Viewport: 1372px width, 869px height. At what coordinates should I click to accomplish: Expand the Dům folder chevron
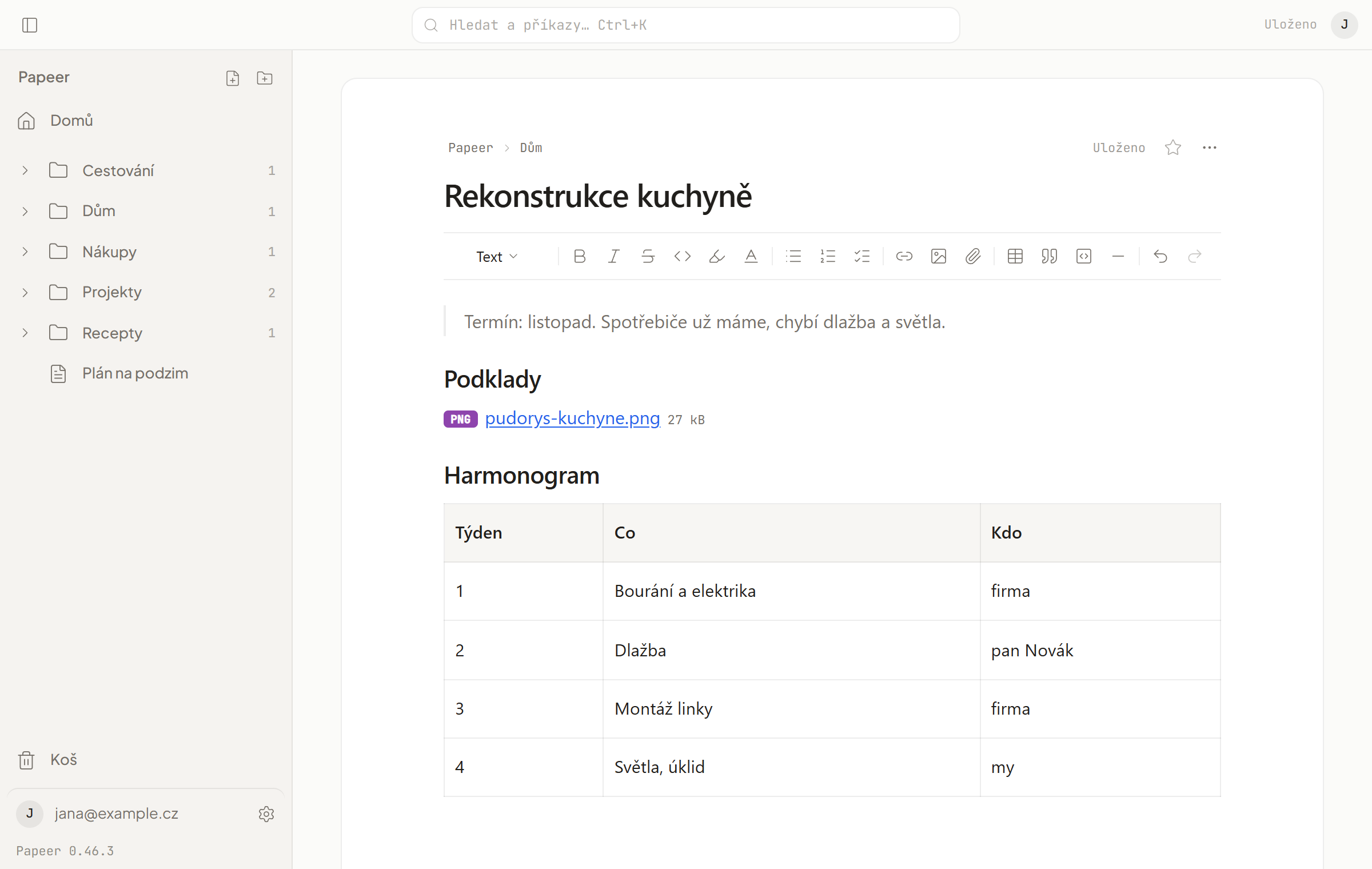coord(25,212)
